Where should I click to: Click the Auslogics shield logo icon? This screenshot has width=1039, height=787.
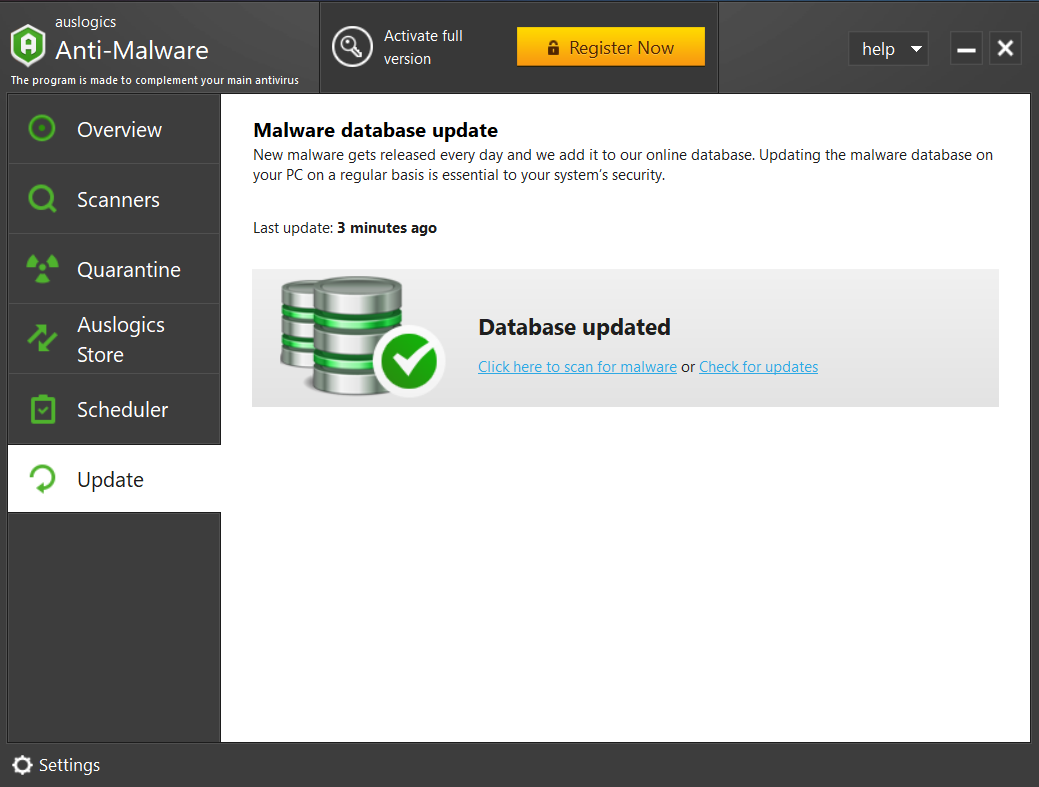pos(28,45)
